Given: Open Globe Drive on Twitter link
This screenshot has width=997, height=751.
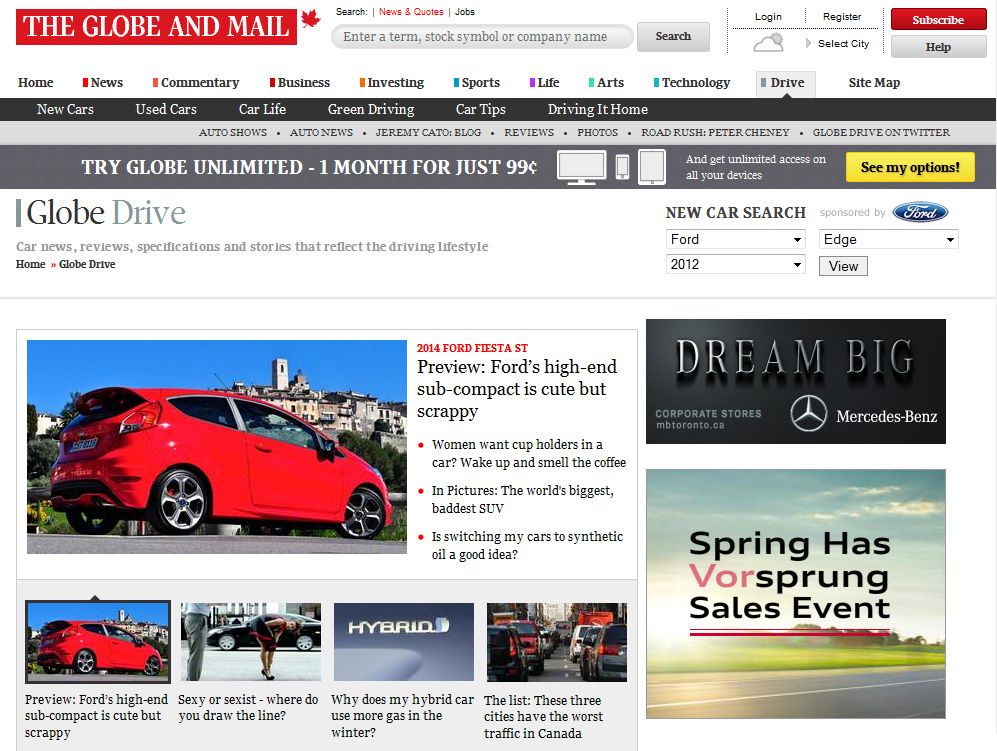Looking at the screenshot, I should (881, 132).
